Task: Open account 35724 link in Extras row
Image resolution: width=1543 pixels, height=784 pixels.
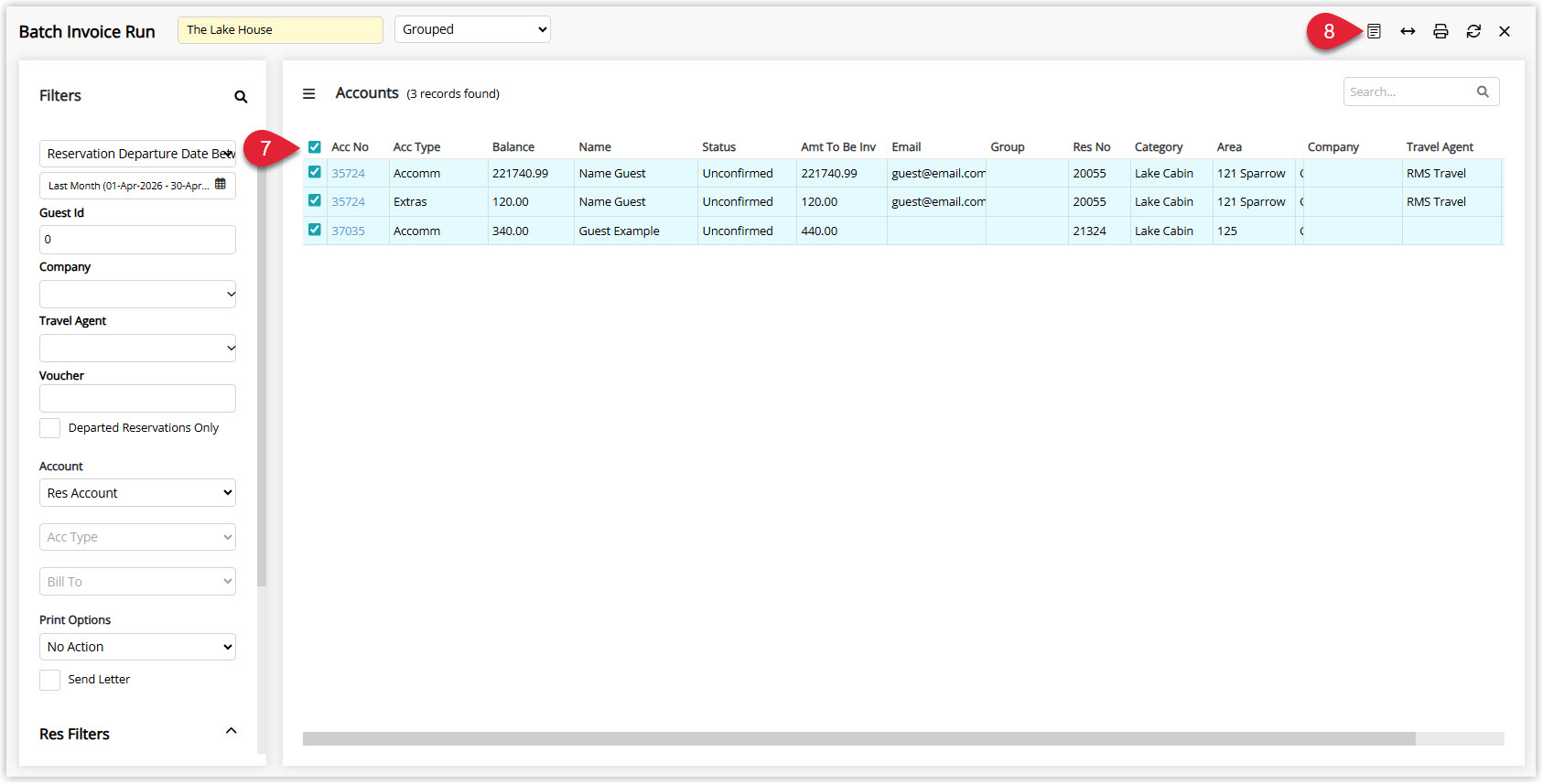Action: (348, 201)
